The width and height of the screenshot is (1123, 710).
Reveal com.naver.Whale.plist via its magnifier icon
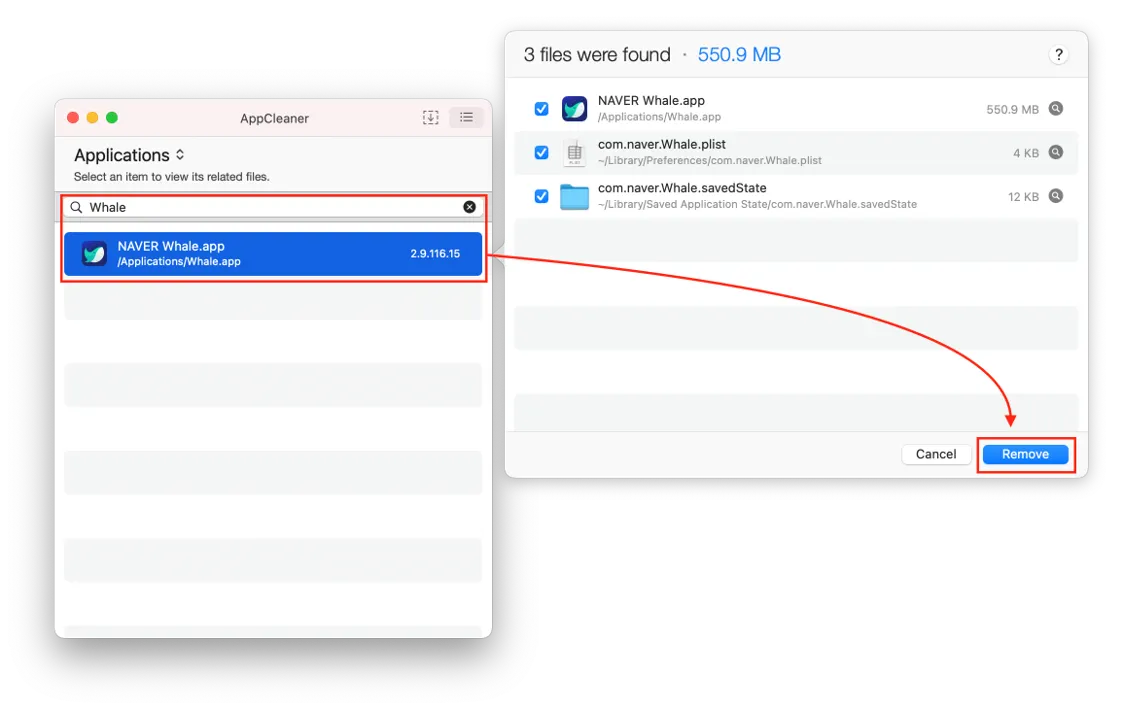click(1056, 152)
